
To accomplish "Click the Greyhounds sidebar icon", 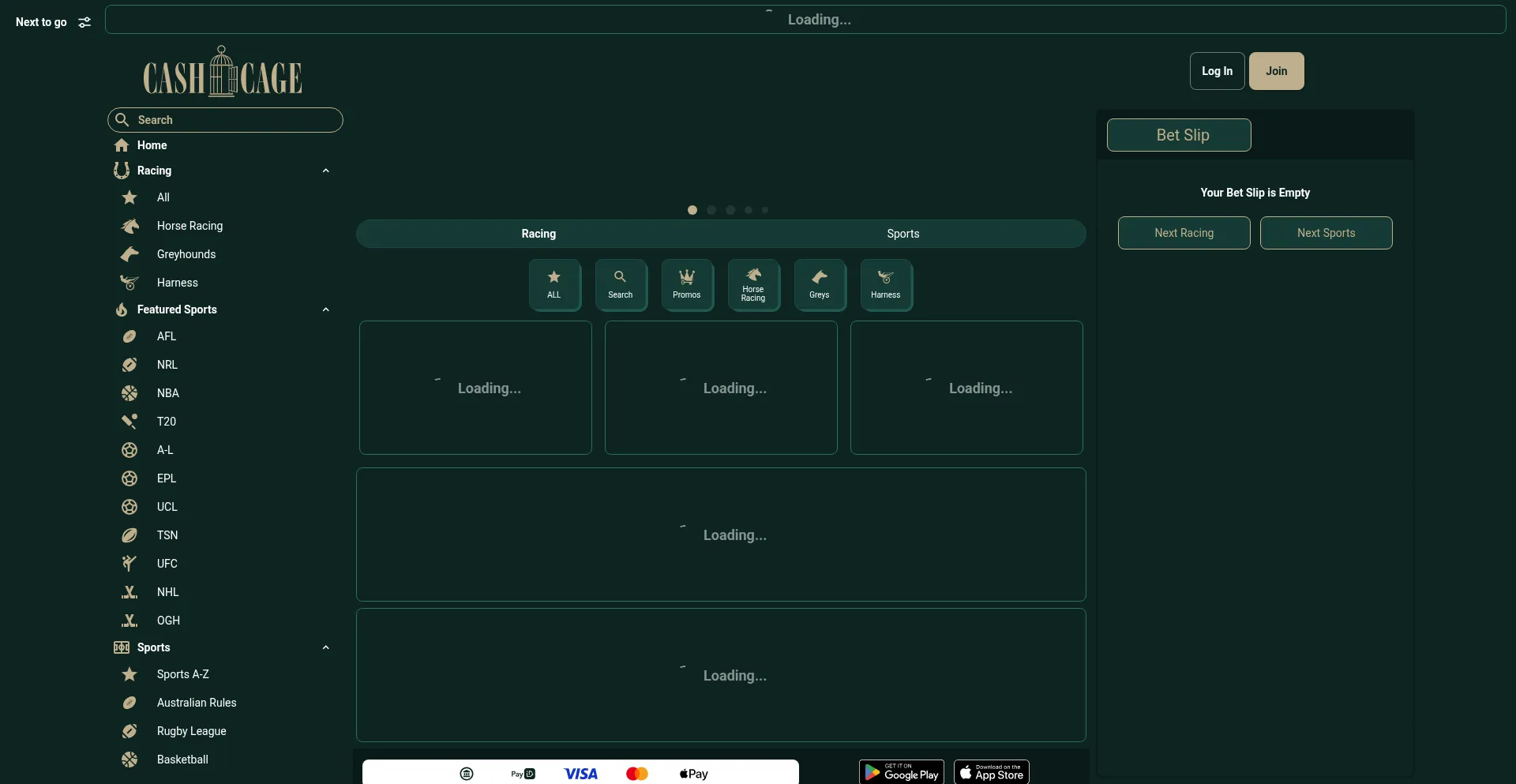I will [x=129, y=254].
